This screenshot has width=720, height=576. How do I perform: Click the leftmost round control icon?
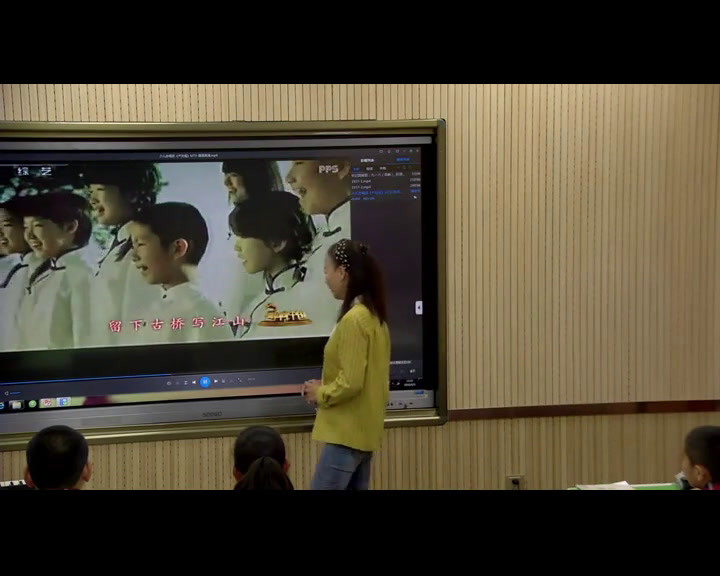click(169, 383)
